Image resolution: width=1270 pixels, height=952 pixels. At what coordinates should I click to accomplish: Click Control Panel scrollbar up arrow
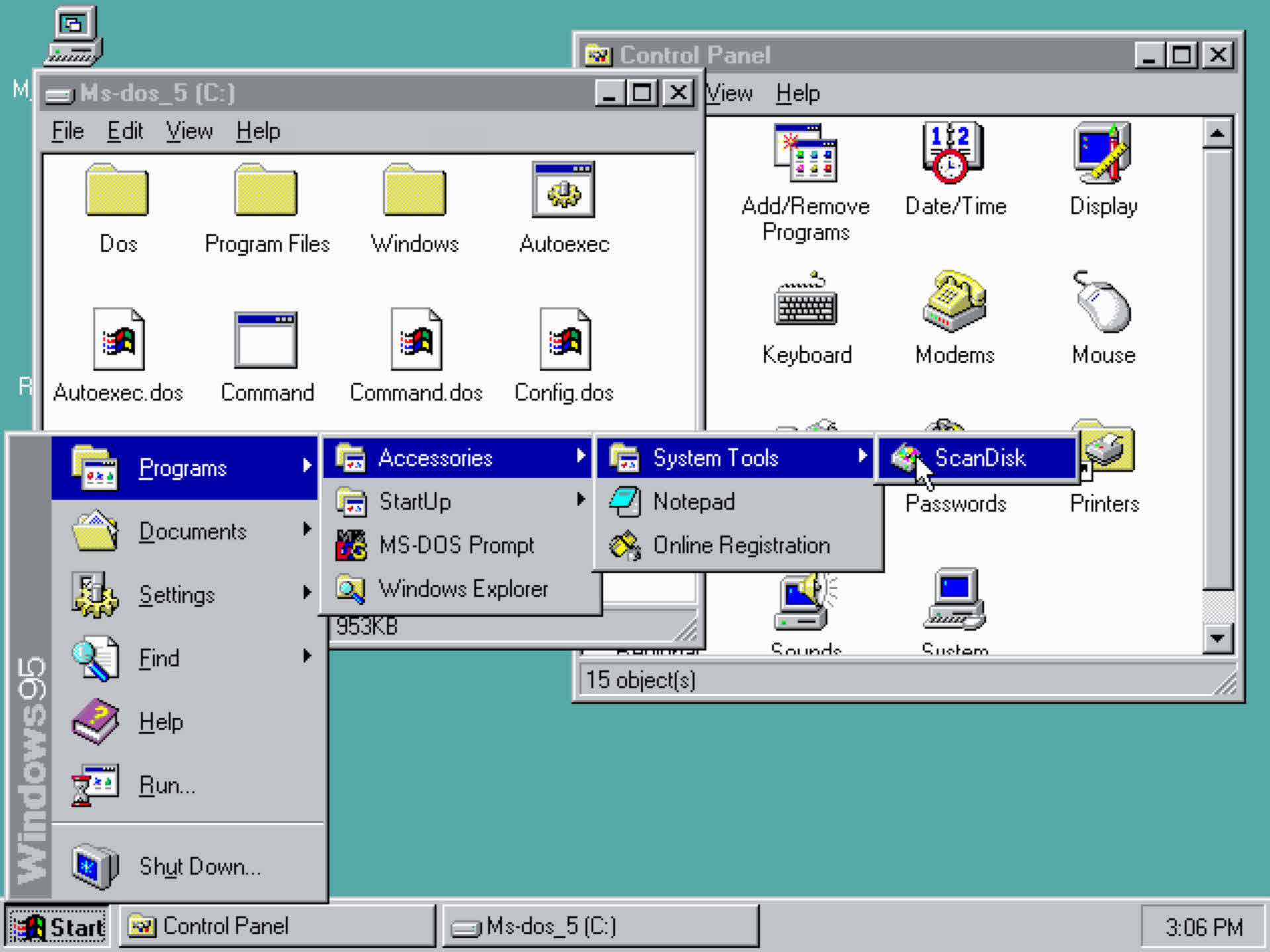[1217, 134]
